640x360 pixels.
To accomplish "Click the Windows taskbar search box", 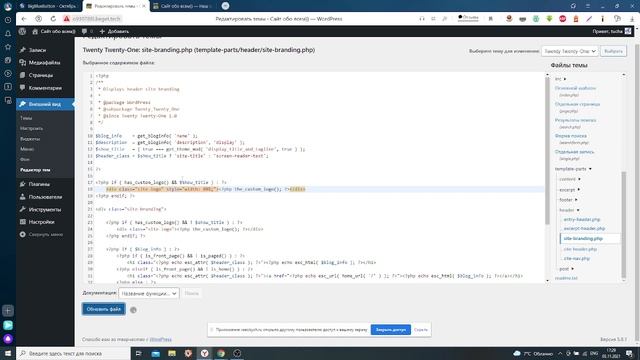I will pos(73,353).
